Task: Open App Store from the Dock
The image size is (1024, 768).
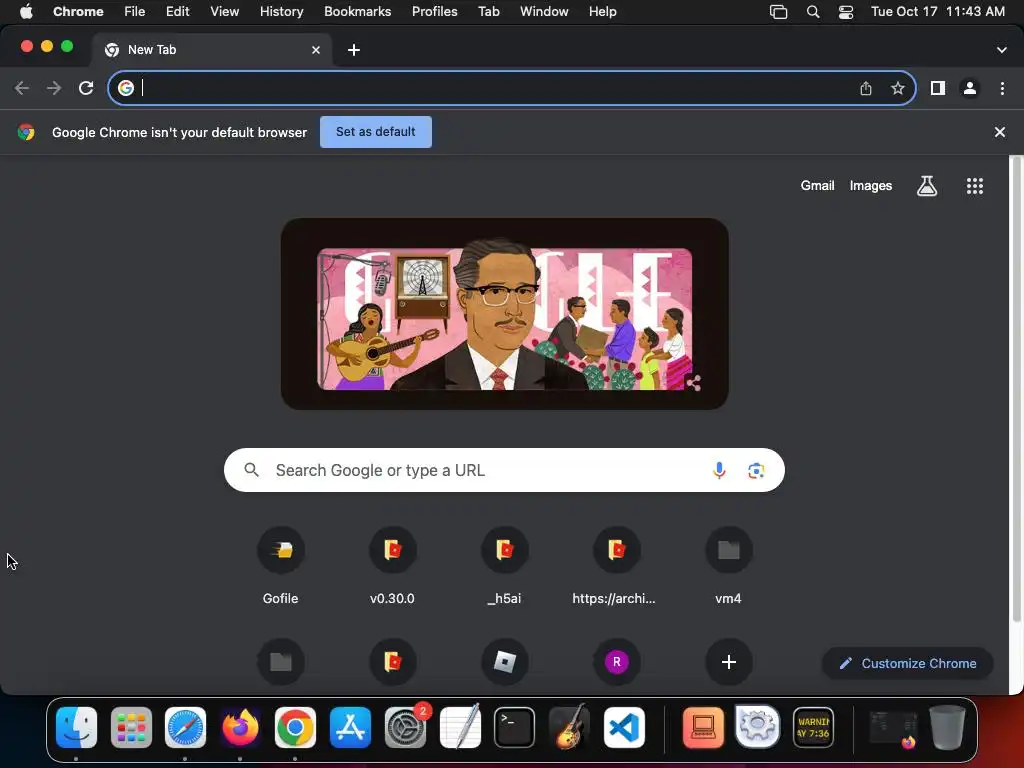Action: [350, 728]
